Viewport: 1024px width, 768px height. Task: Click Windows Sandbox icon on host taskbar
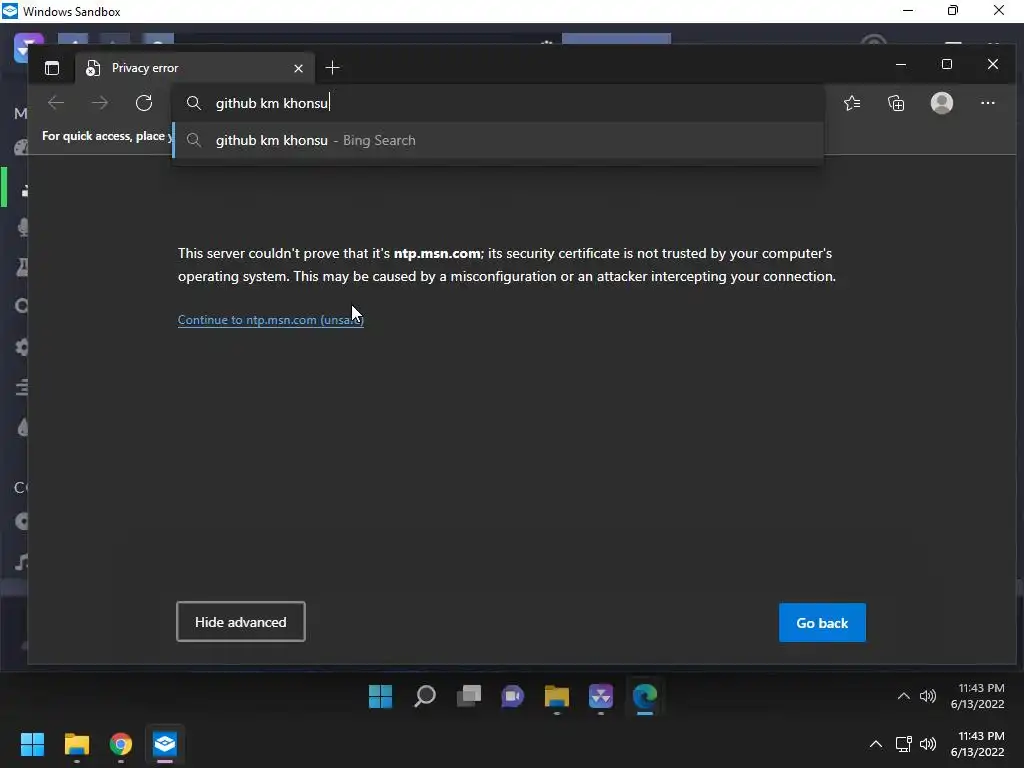tap(165, 744)
